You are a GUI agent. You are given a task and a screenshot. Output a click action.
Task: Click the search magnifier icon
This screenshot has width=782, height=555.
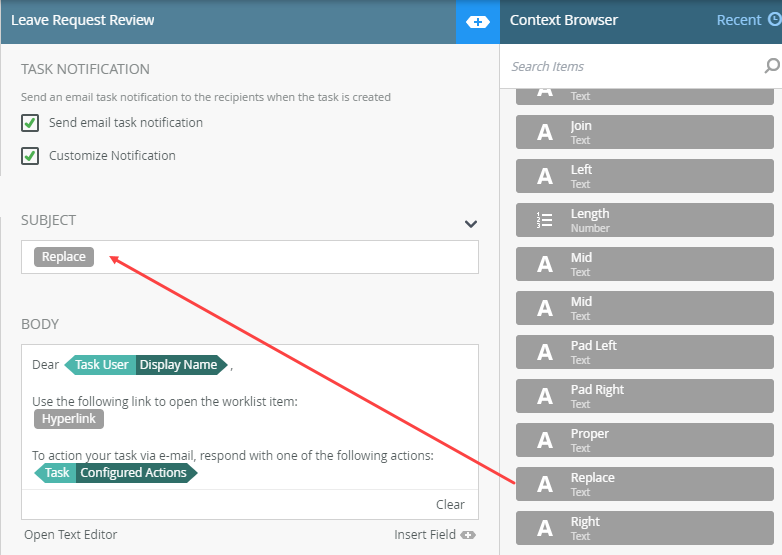(x=771, y=66)
